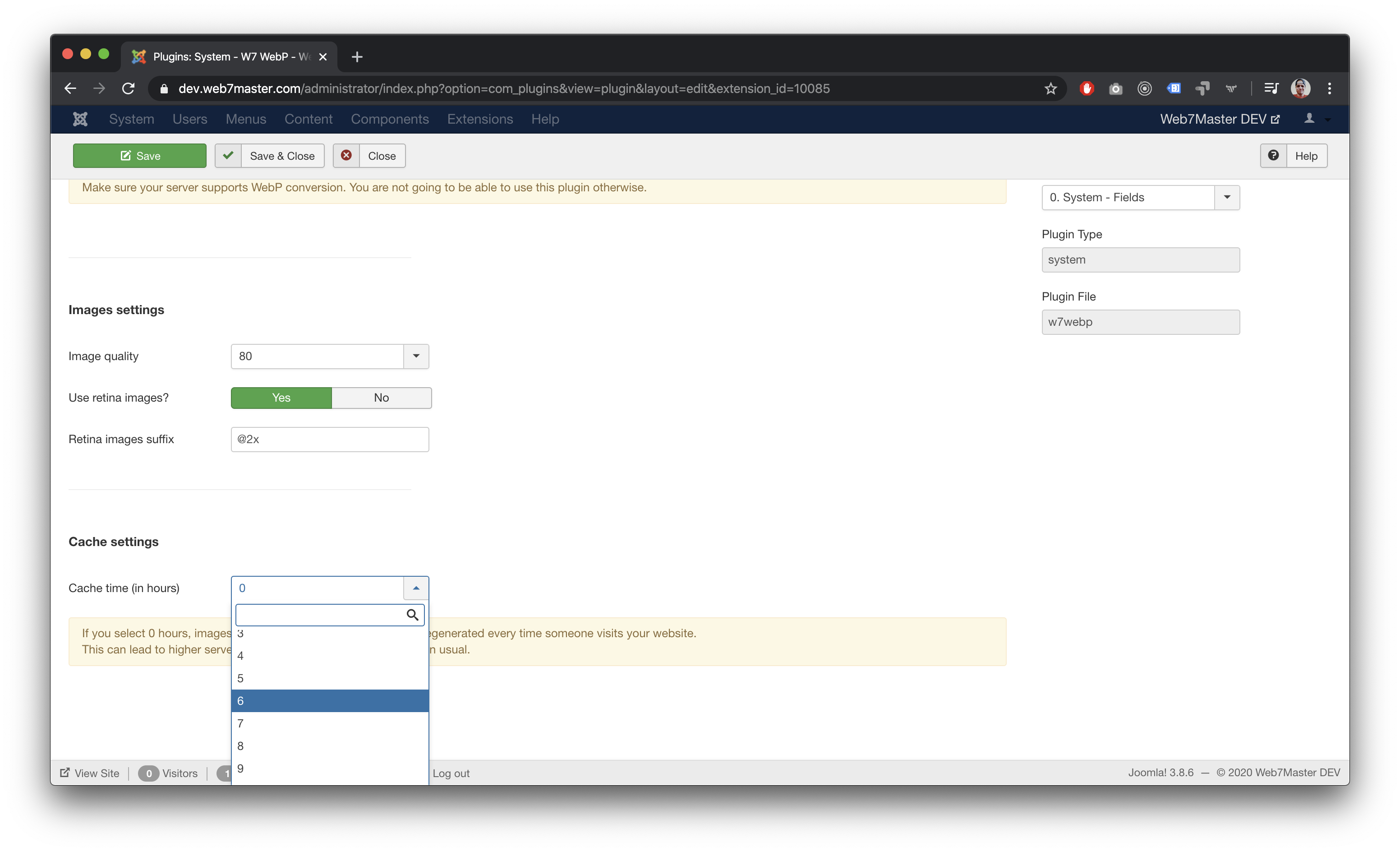Click the Chrome profile avatar photo
This screenshot has height=852, width=1400.
click(x=1301, y=88)
